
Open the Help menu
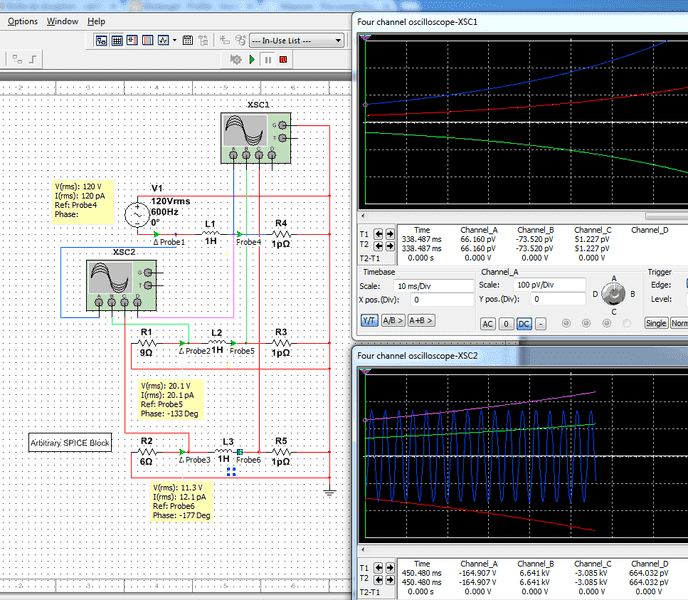[96, 22]
